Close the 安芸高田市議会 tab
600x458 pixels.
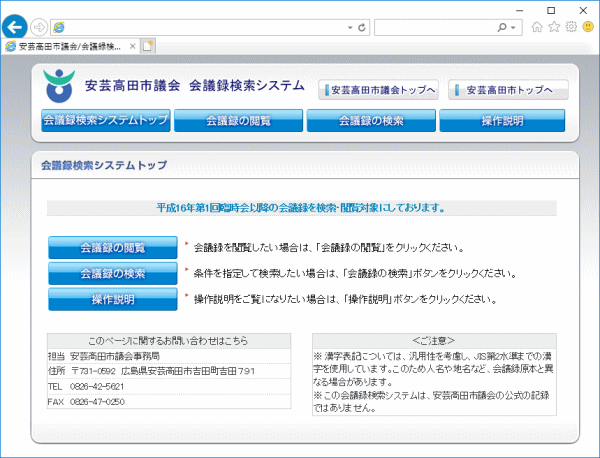(132, 47)
